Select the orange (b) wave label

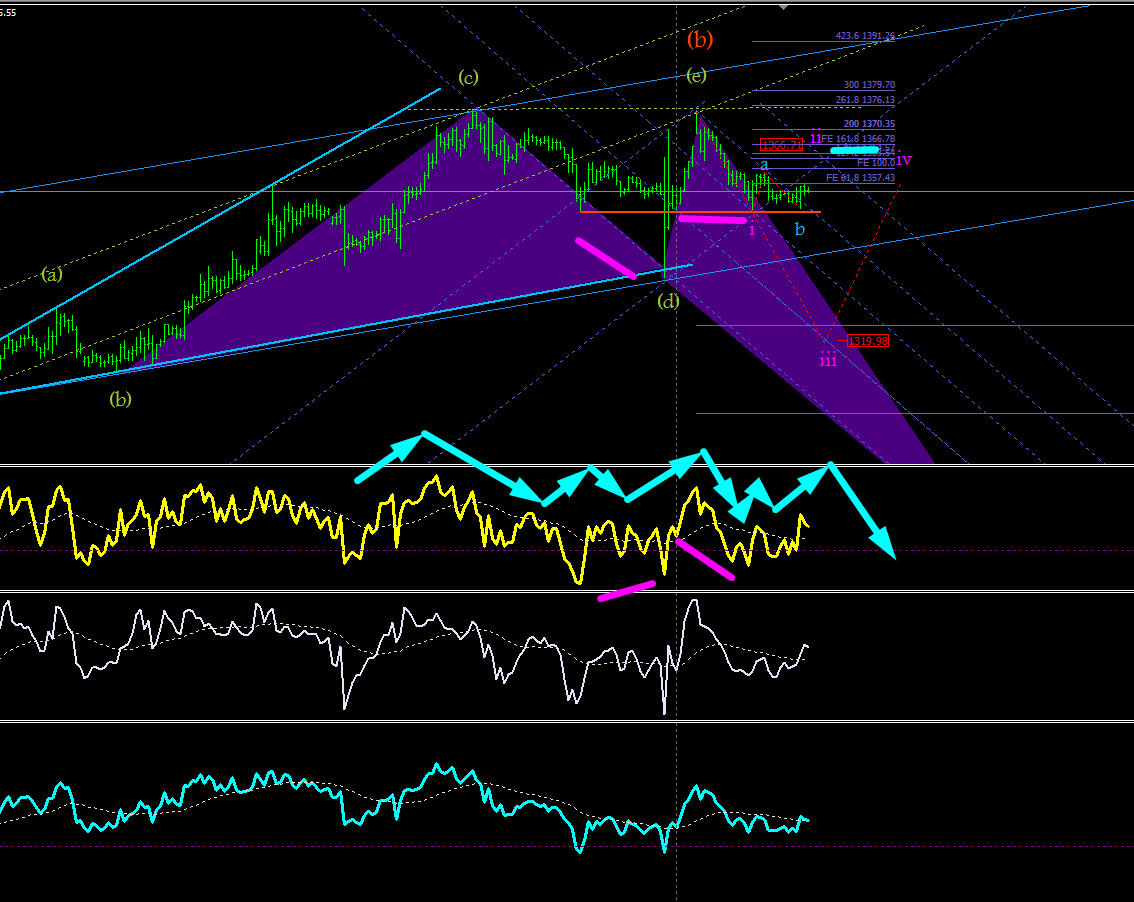pos(699,39)
